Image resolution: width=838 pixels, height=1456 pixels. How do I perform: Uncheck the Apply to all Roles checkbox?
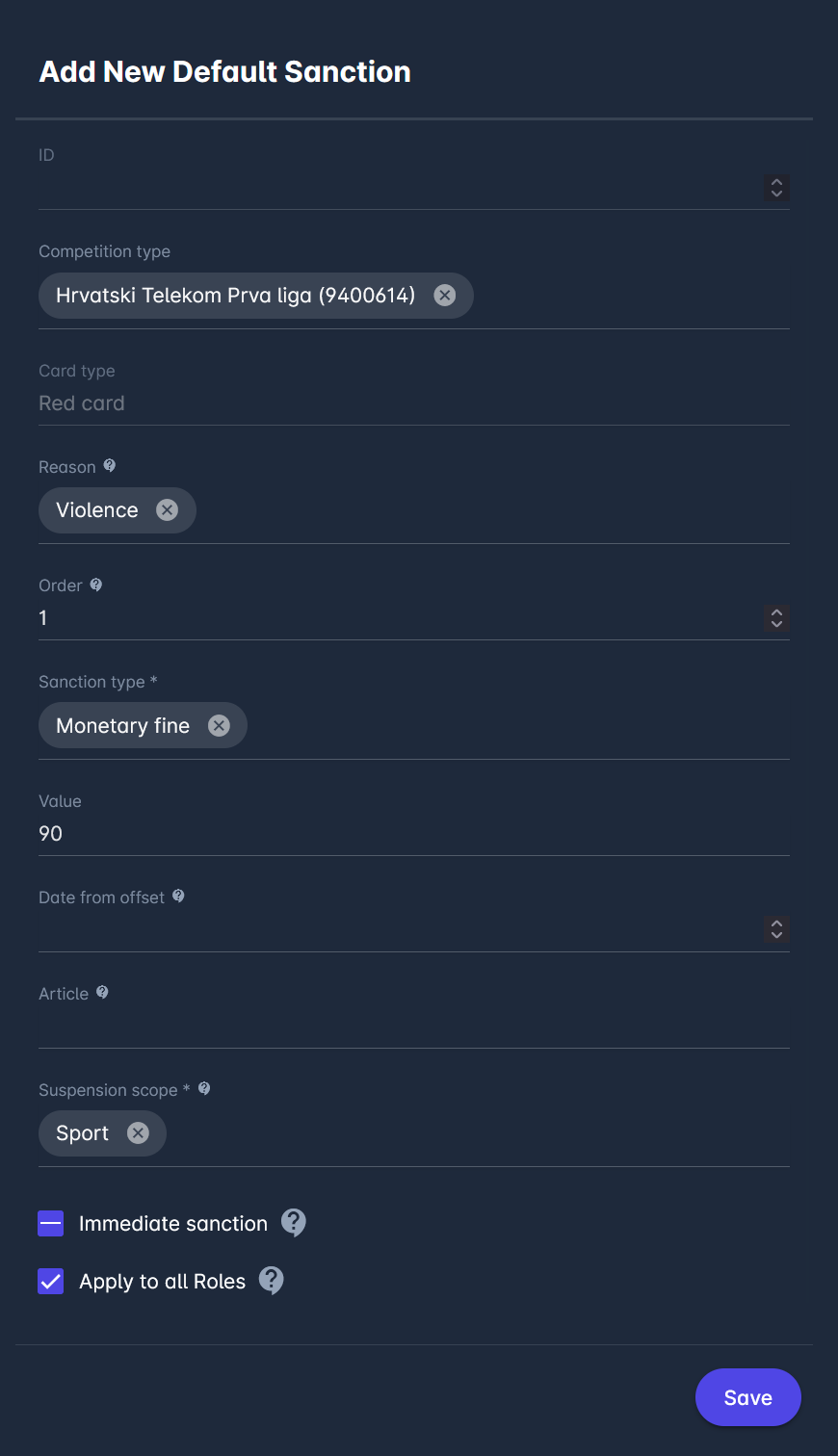51,1282
